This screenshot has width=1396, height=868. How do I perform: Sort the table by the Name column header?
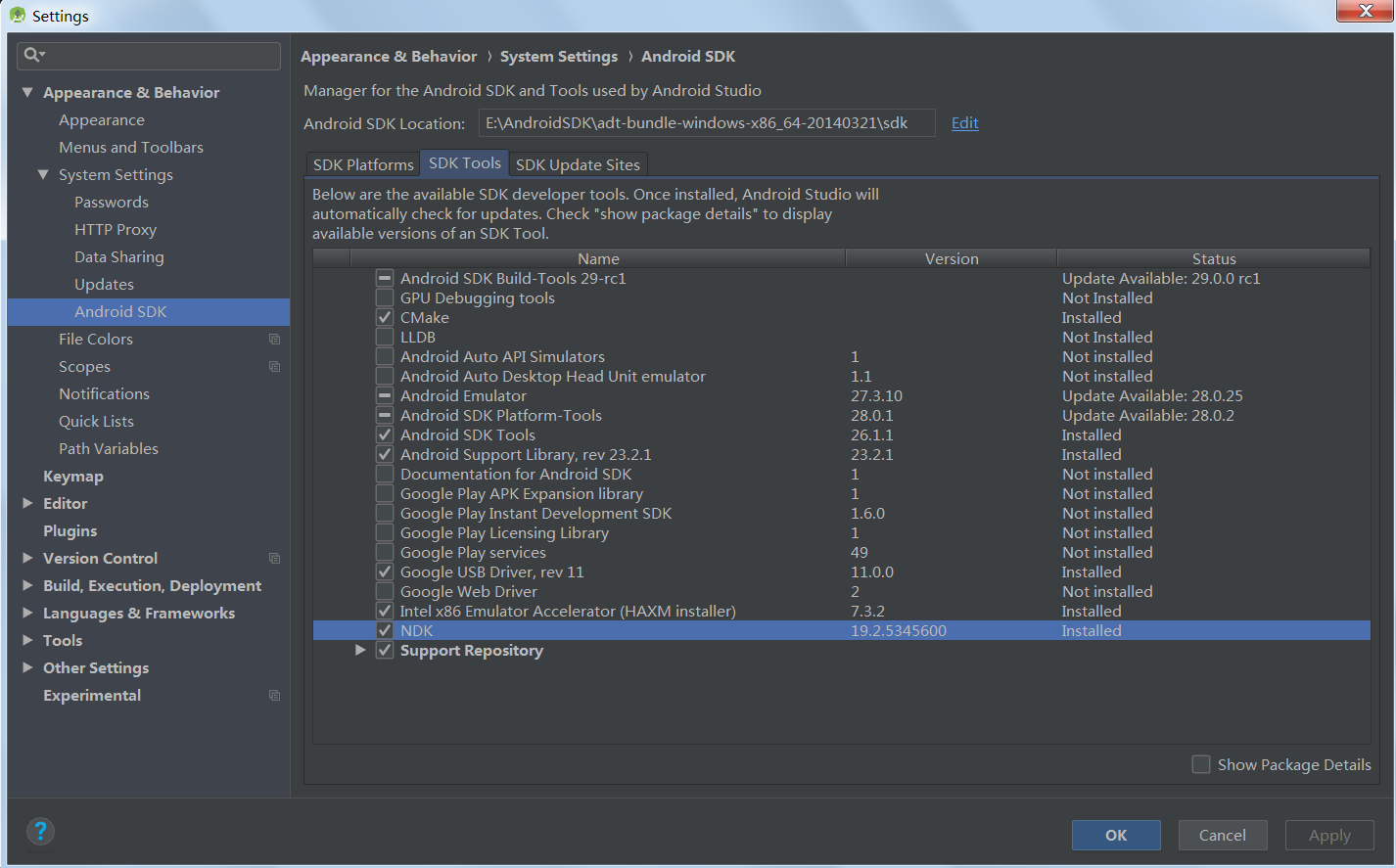[x=598, y=258]
